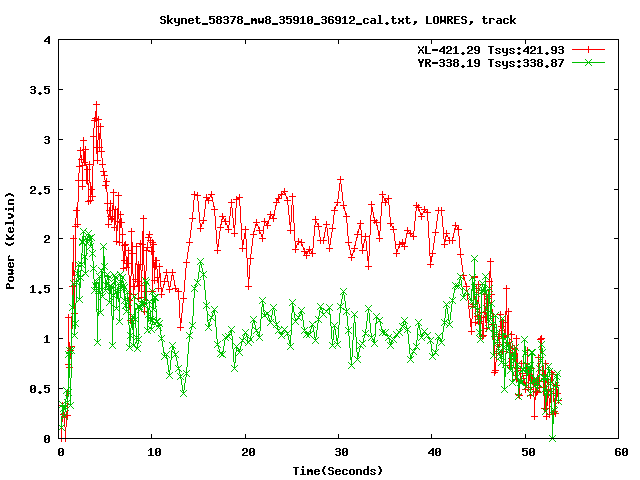Click the x-axis tick label 60
This screenshot has width=640, height=480.
[621, 452]
